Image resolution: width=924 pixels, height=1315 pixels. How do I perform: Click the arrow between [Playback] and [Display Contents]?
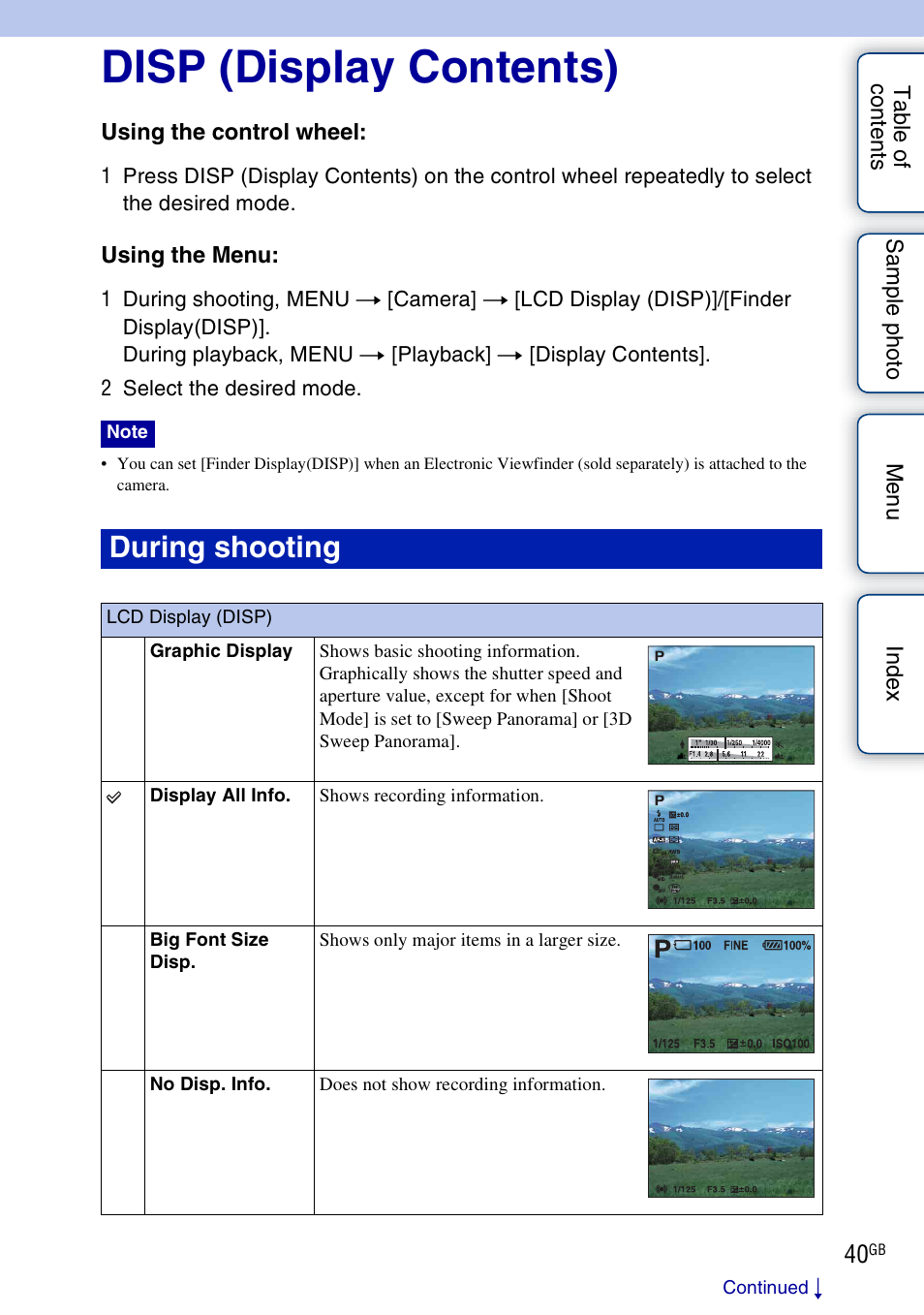510,356
